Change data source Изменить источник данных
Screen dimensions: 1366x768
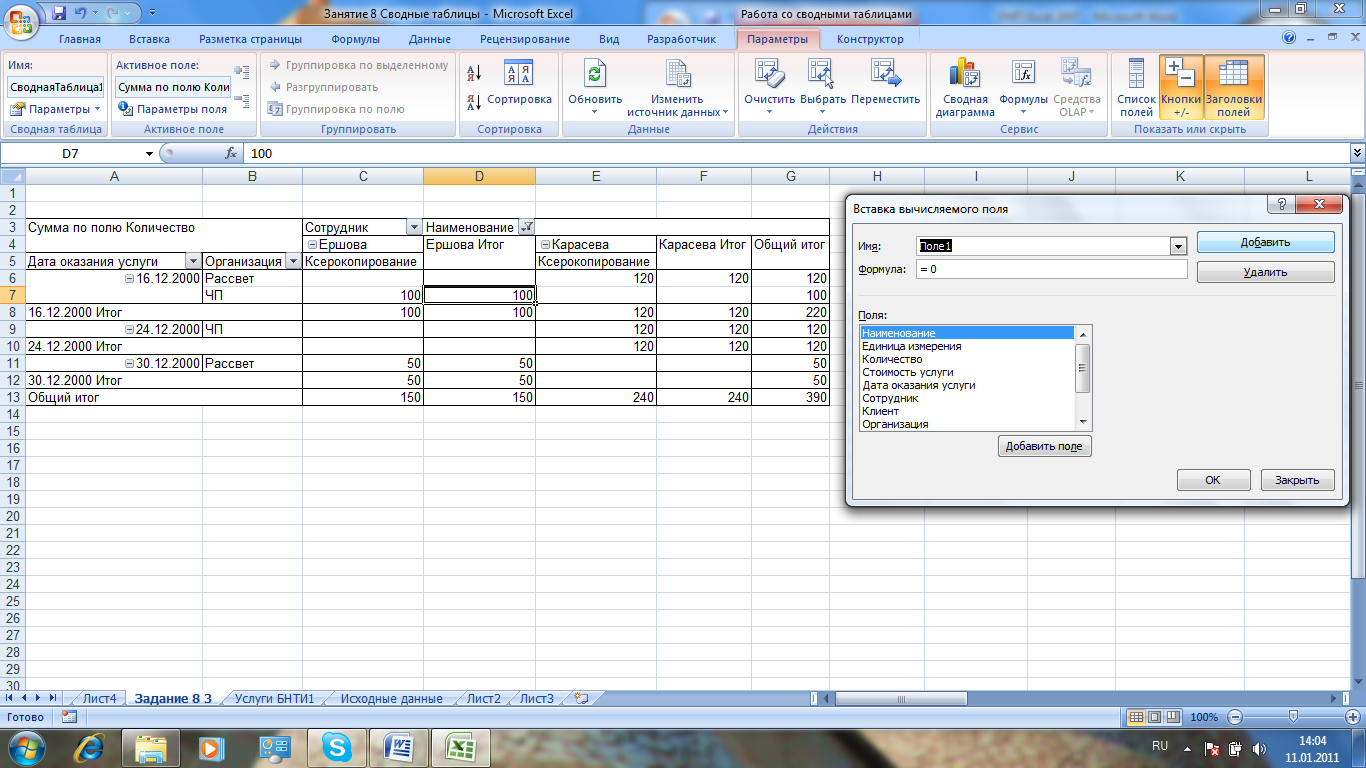coord(677,87)
